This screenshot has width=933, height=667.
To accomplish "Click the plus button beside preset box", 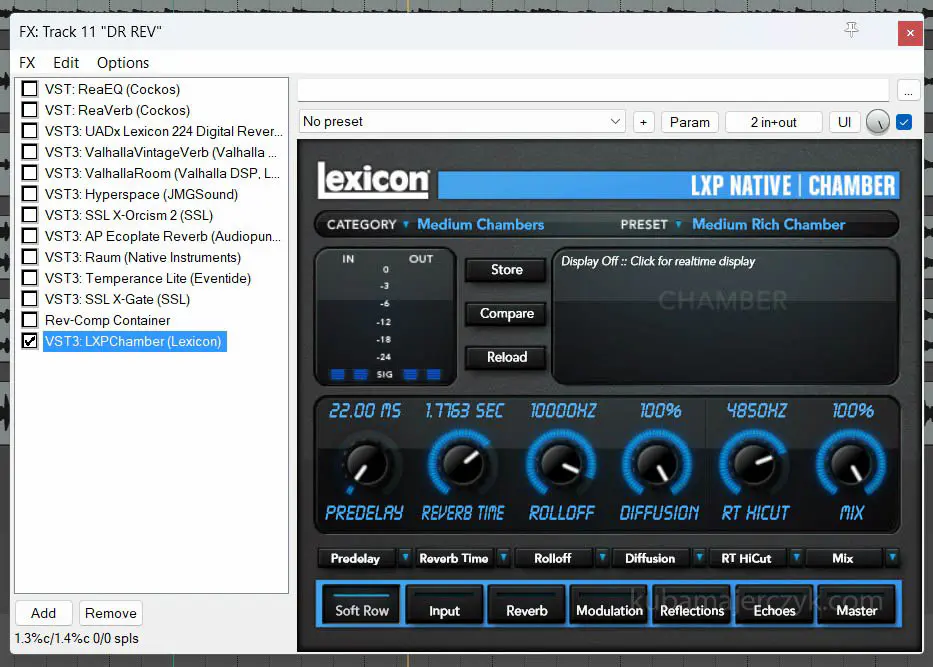I will click(643, 122).
